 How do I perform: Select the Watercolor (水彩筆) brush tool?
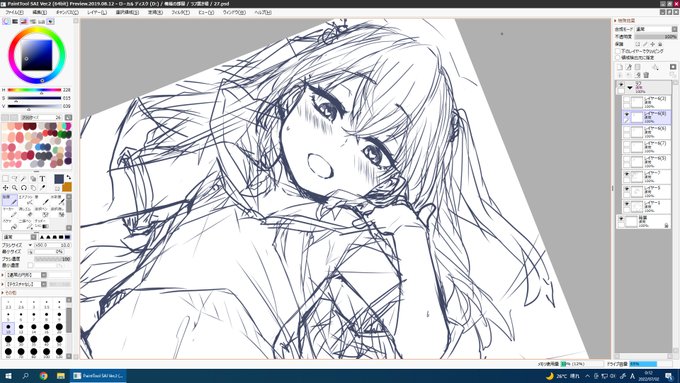pyautogui.click(x=57, y=200)
